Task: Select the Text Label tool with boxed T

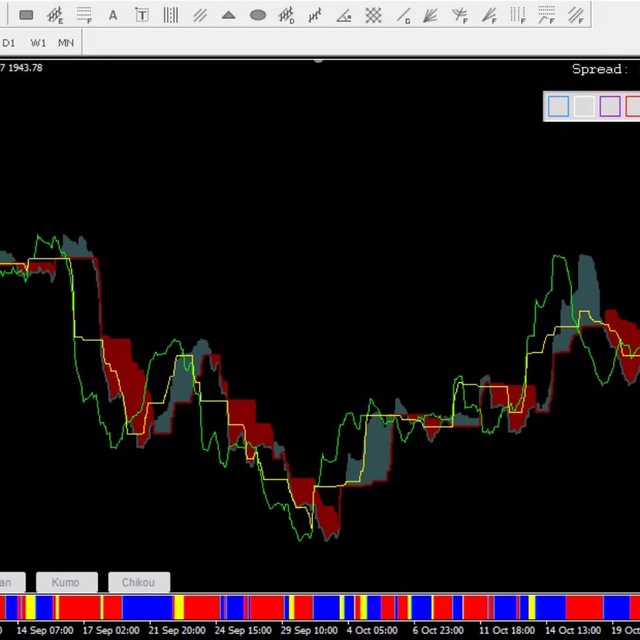Action: click(142, 16)
